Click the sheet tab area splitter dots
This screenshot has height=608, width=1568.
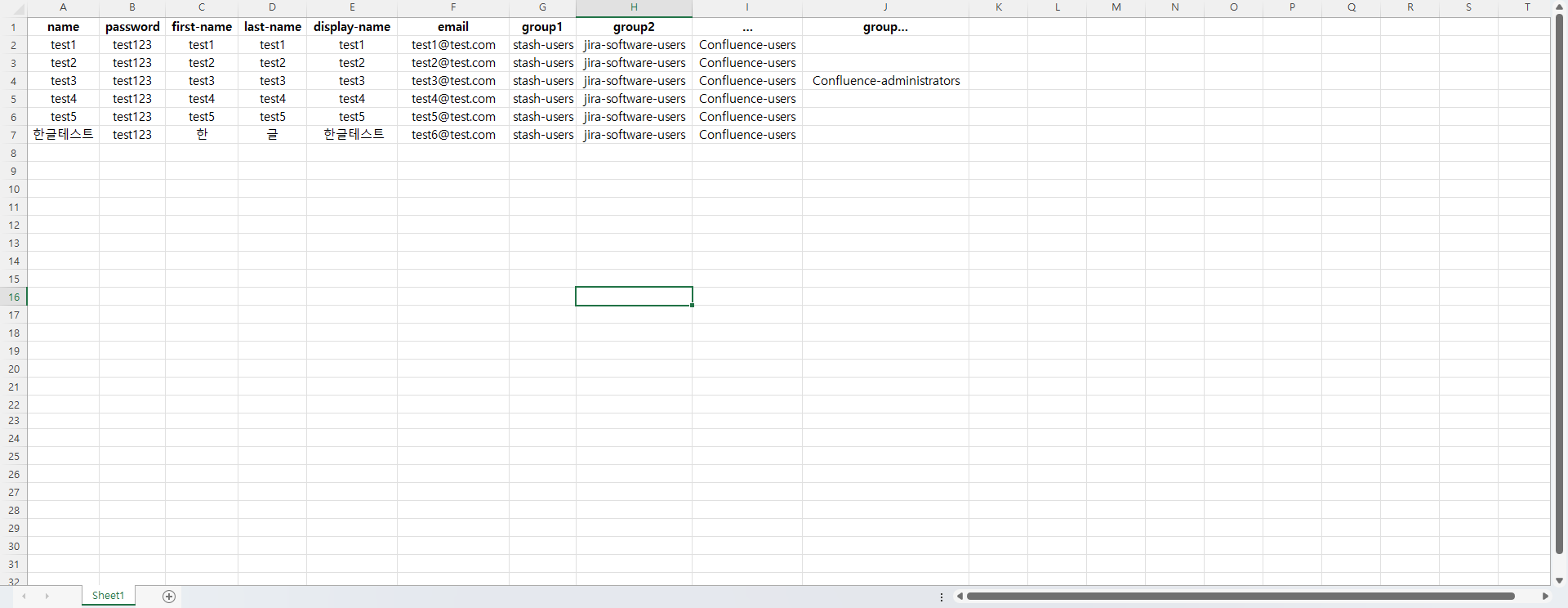tap(942, 597)
